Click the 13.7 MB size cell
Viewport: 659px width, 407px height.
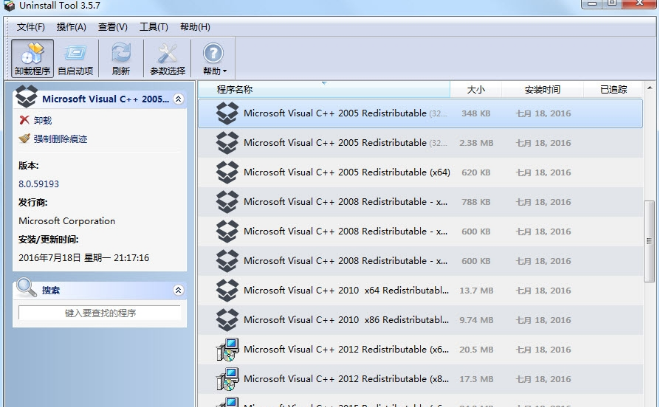pyautogui.click(x=476, y=291)
